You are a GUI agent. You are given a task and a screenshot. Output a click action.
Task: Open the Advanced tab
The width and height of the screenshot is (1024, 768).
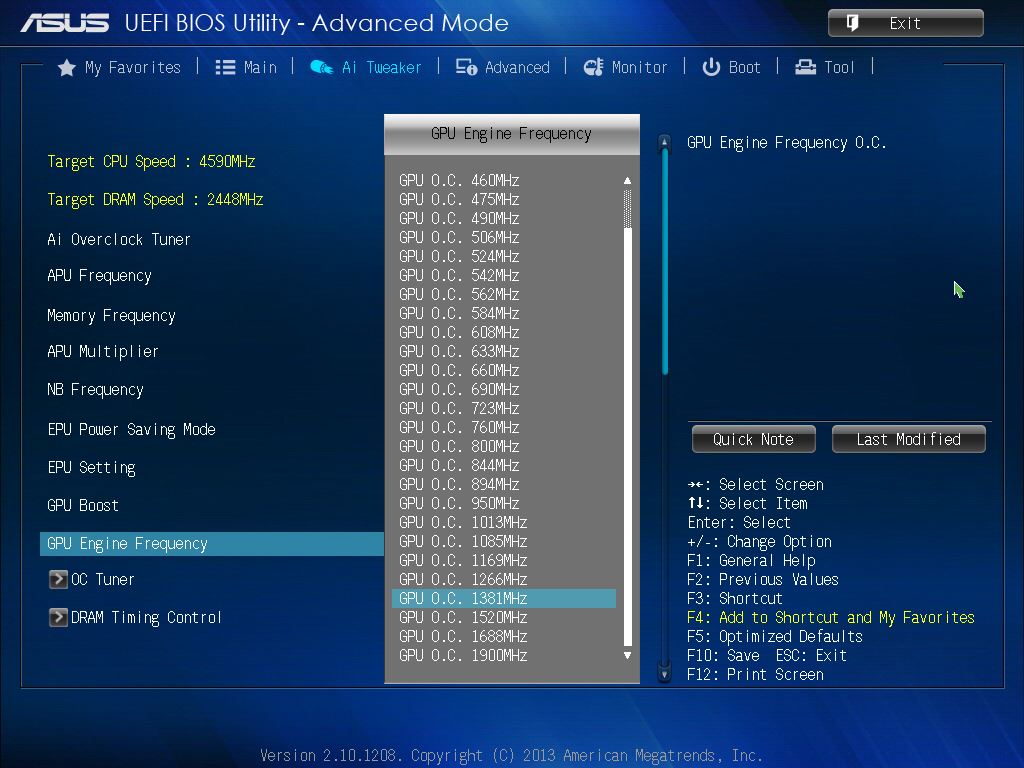503,67
